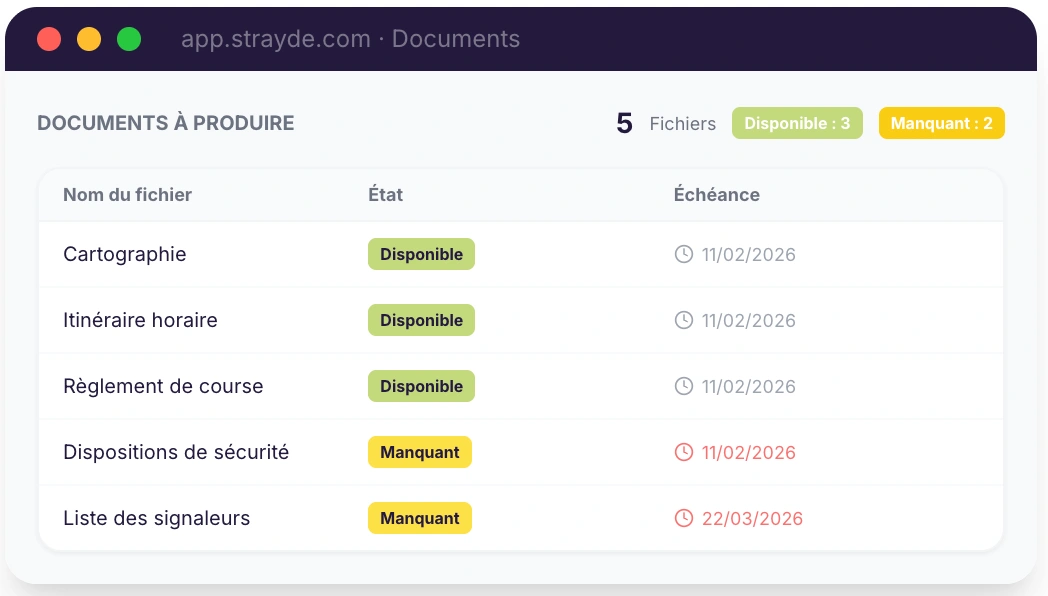Image resolution: width=1048 pixels, height=596 pixels.
Task: Click the red clock icon for Dispositions de sécurité
Action: [684, 452]
